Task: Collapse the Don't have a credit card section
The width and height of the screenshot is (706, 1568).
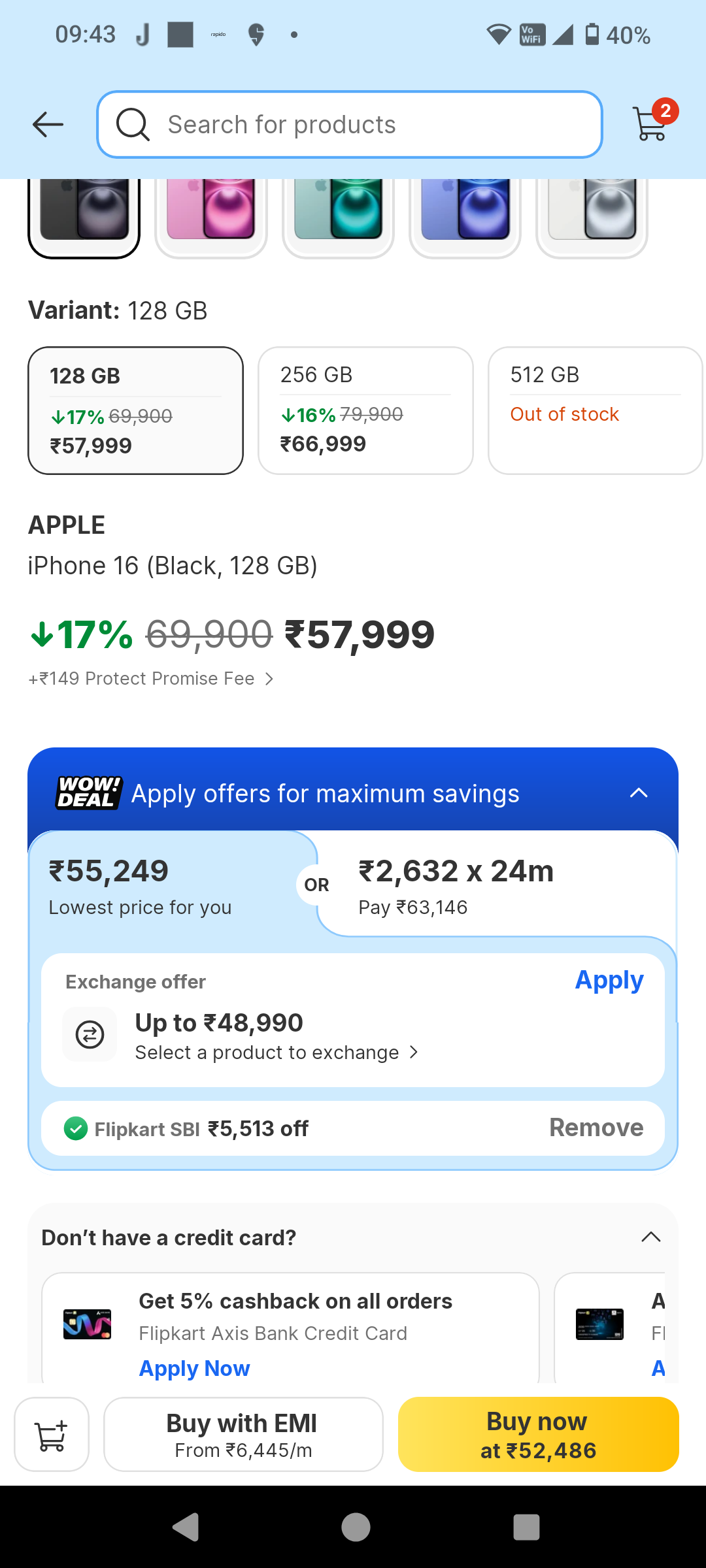Action: 650,1237
